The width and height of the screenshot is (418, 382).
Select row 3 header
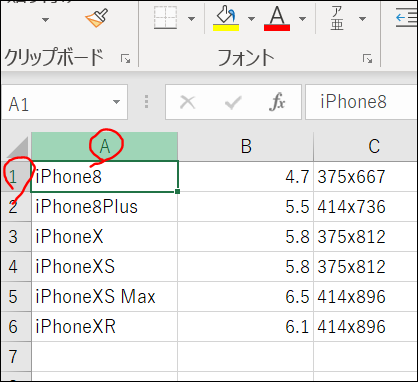tap(16, 237)
